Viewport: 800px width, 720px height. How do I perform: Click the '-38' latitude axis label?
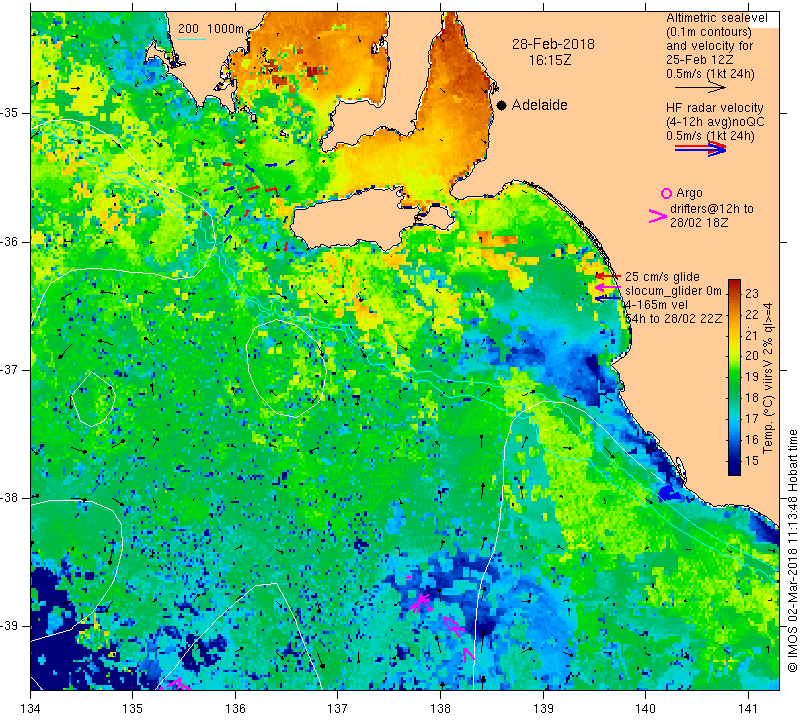click(x=10, y=497)
